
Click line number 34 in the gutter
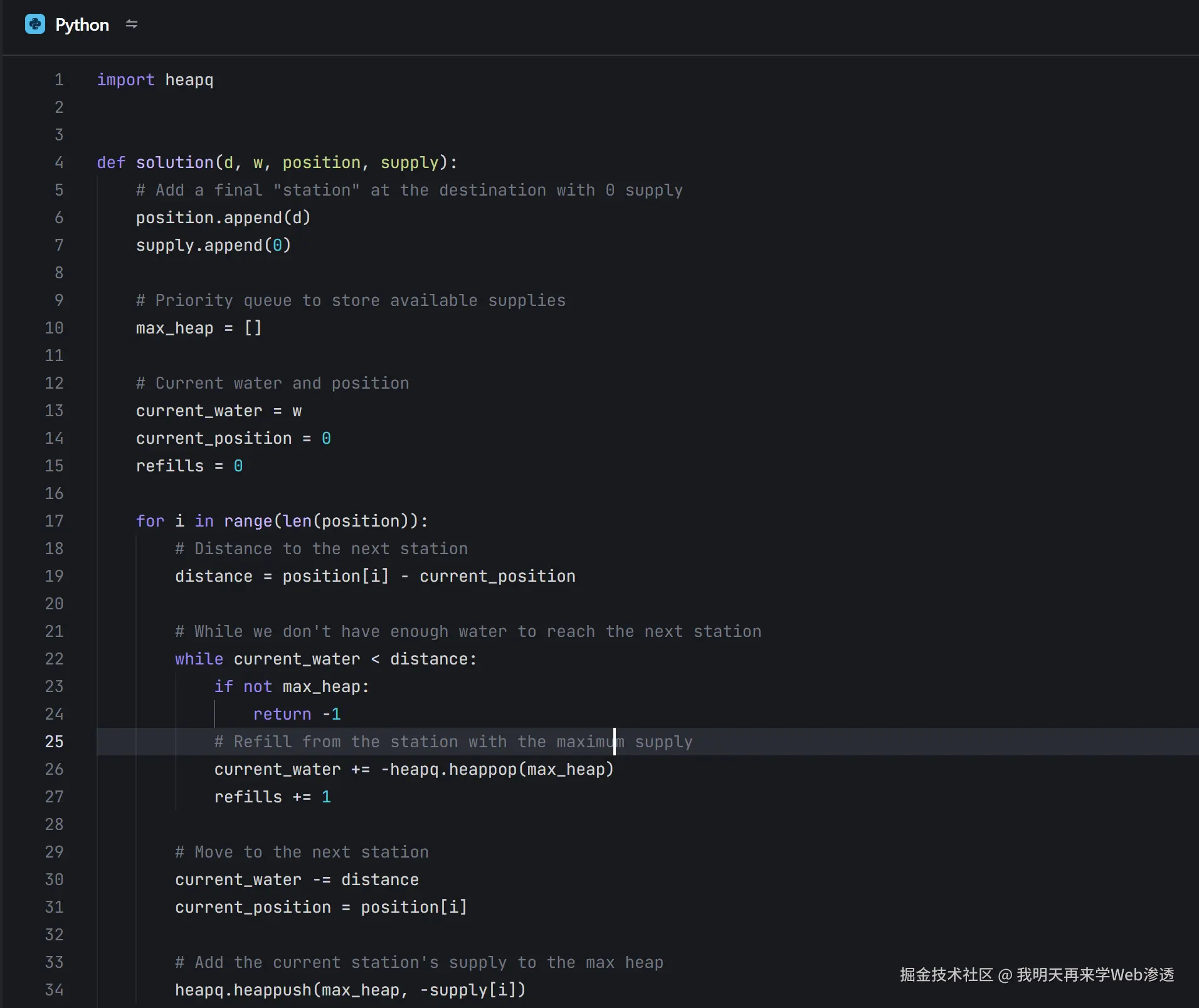click(x=54, y=990)
